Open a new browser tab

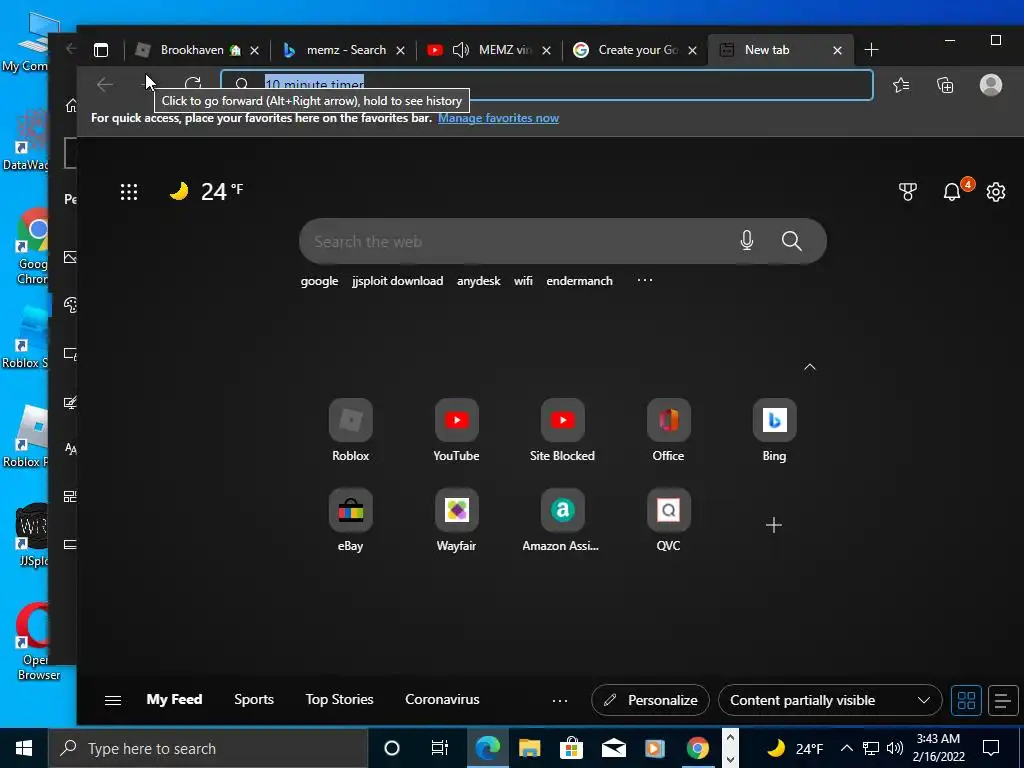[x=871, y=50]
